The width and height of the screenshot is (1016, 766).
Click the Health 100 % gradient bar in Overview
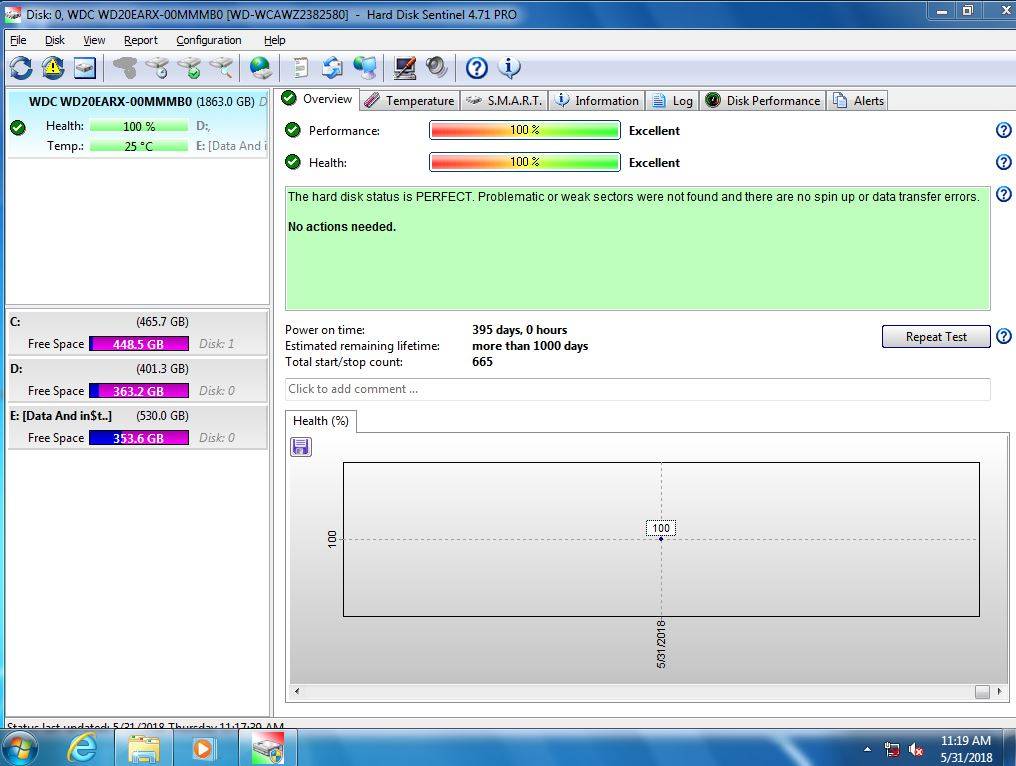click(x=525, y=162)
